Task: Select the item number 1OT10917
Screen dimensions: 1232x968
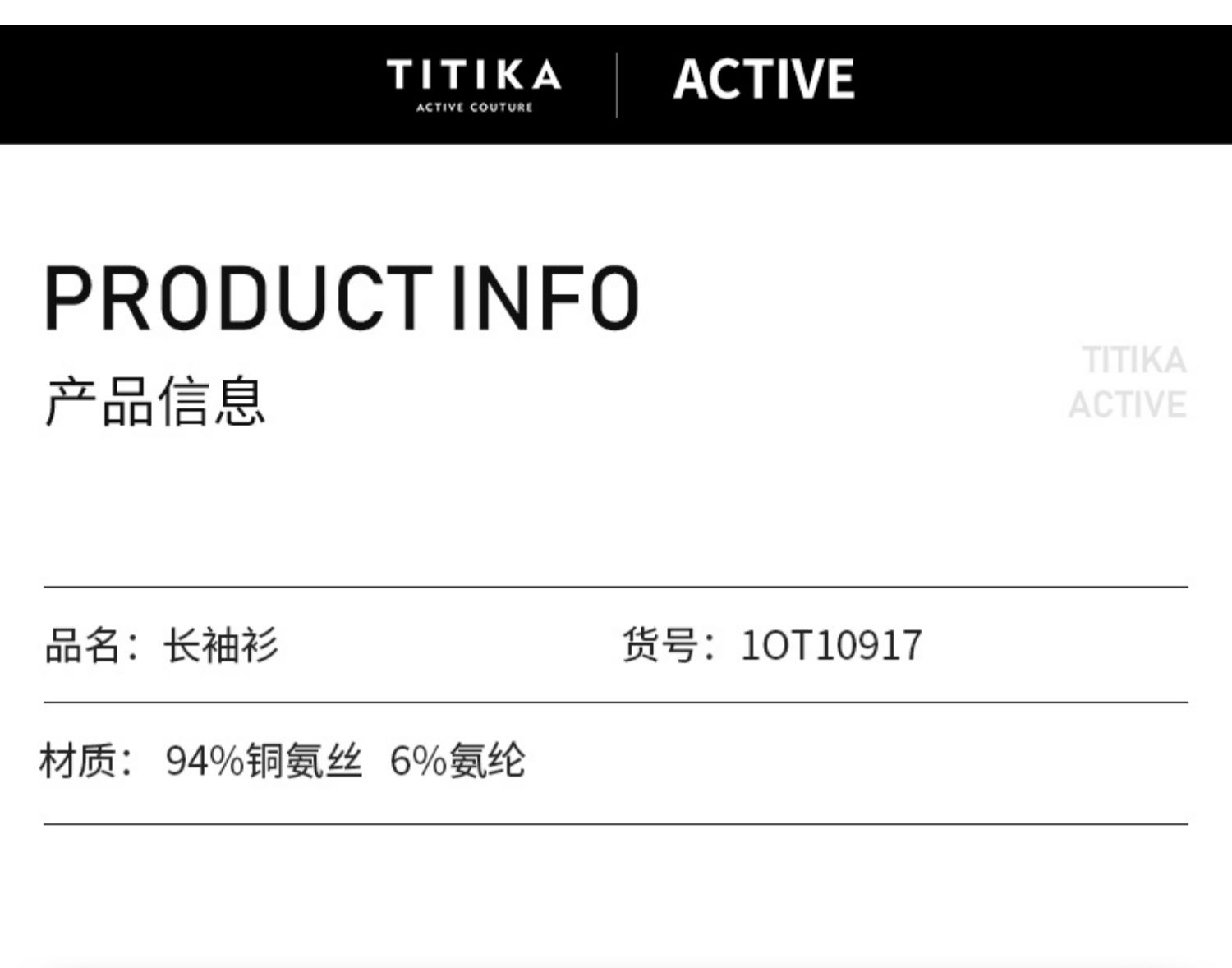Action: (831, 645)
